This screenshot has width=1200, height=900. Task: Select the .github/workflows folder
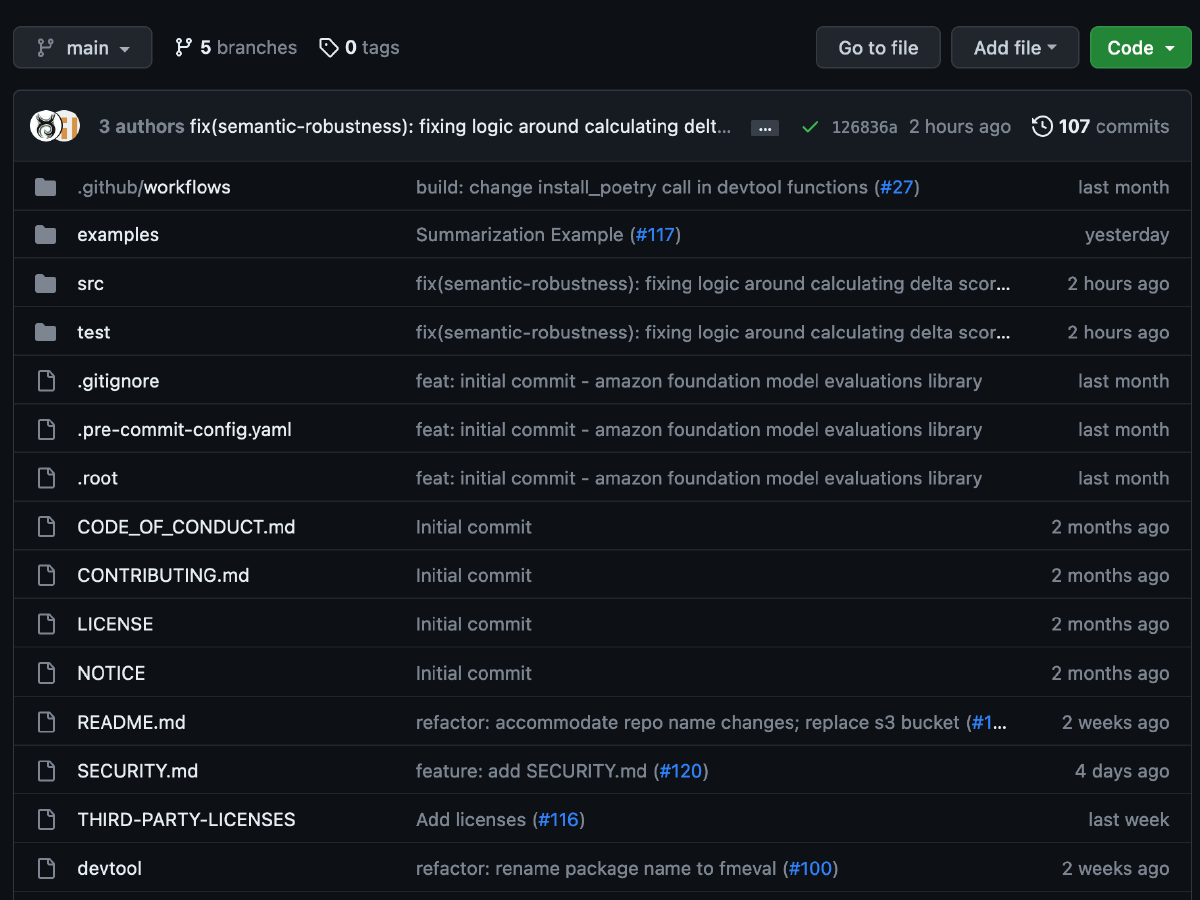(153, 186)
